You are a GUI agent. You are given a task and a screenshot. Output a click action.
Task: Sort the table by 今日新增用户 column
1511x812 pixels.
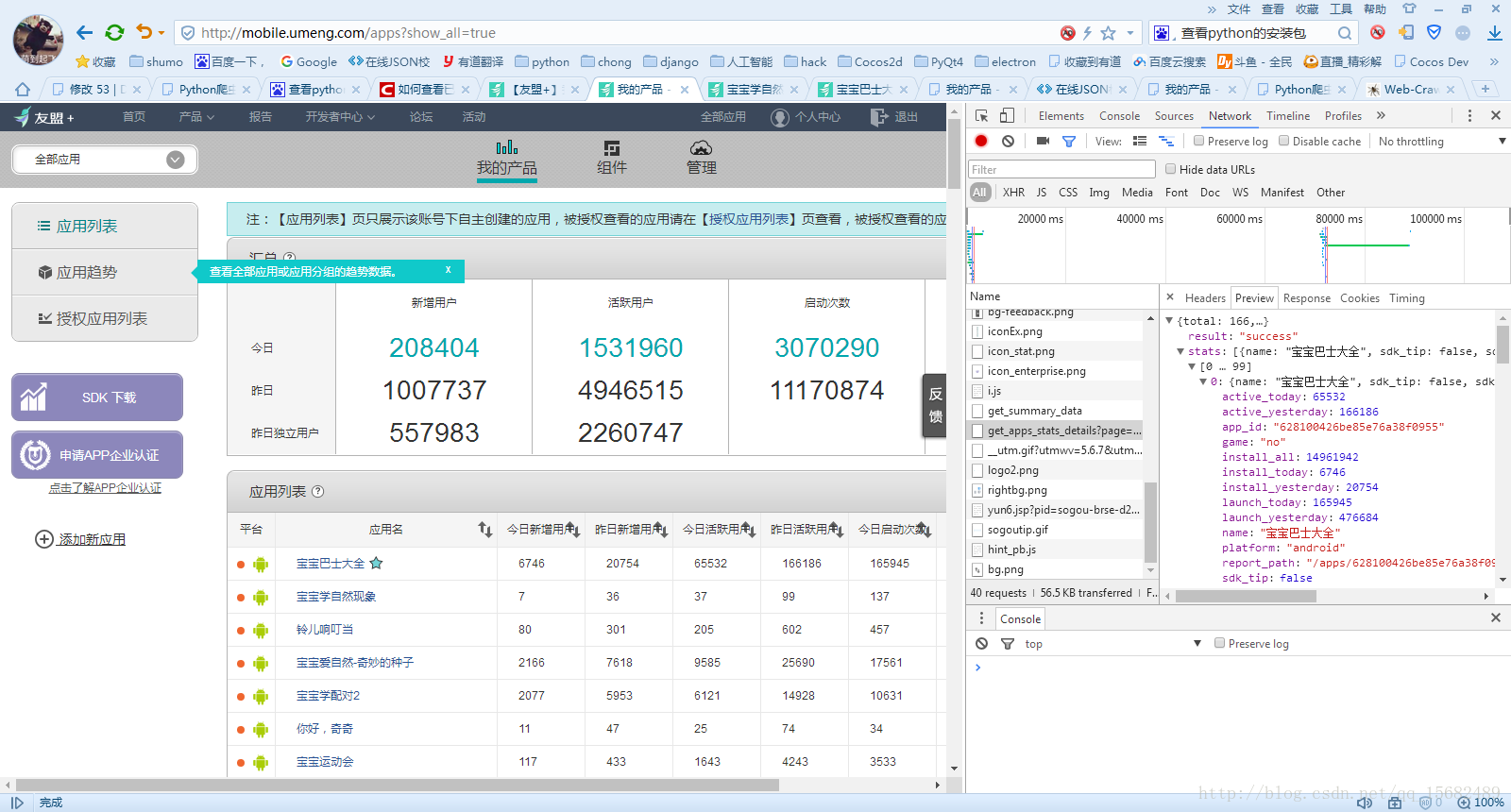pos(543,530)
